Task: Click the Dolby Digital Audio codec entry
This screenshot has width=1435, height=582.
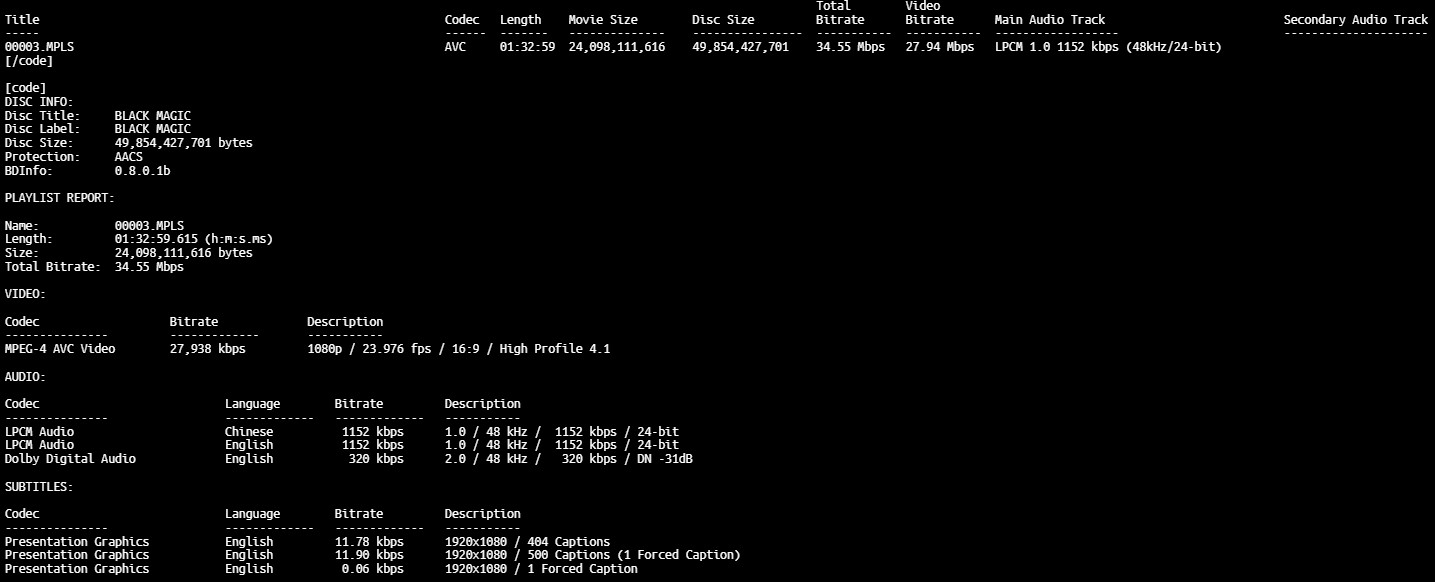Action: (70, 459)
